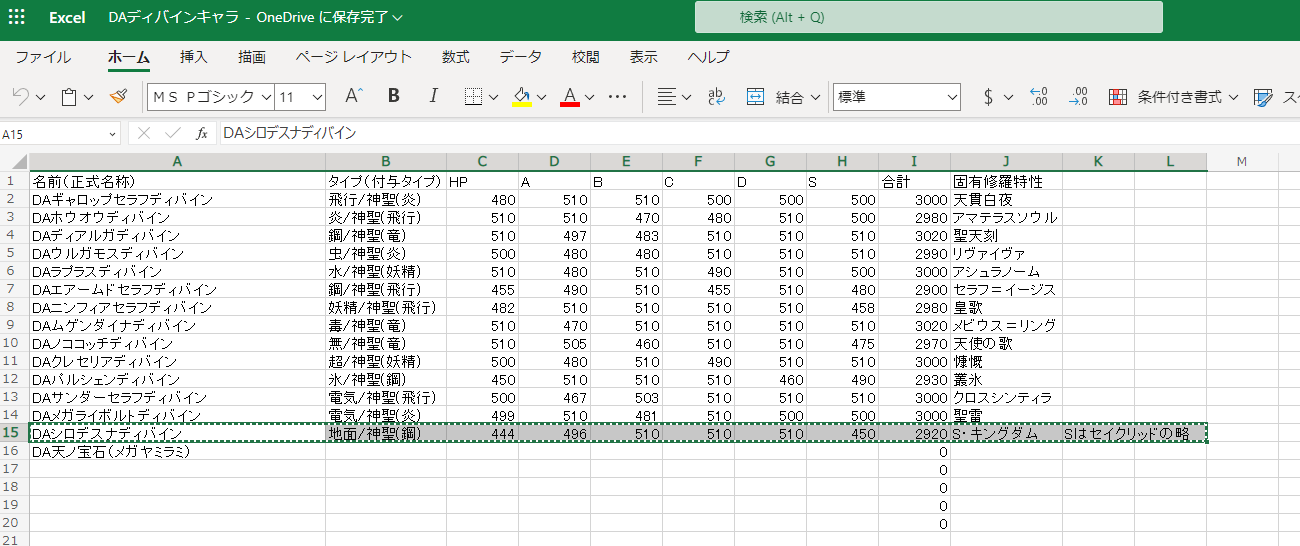Select cell クロスシンティラ
Image resolution: width=1300 pixels, height=546 pixels.
pyautogui.click(x=1006, y=398)
